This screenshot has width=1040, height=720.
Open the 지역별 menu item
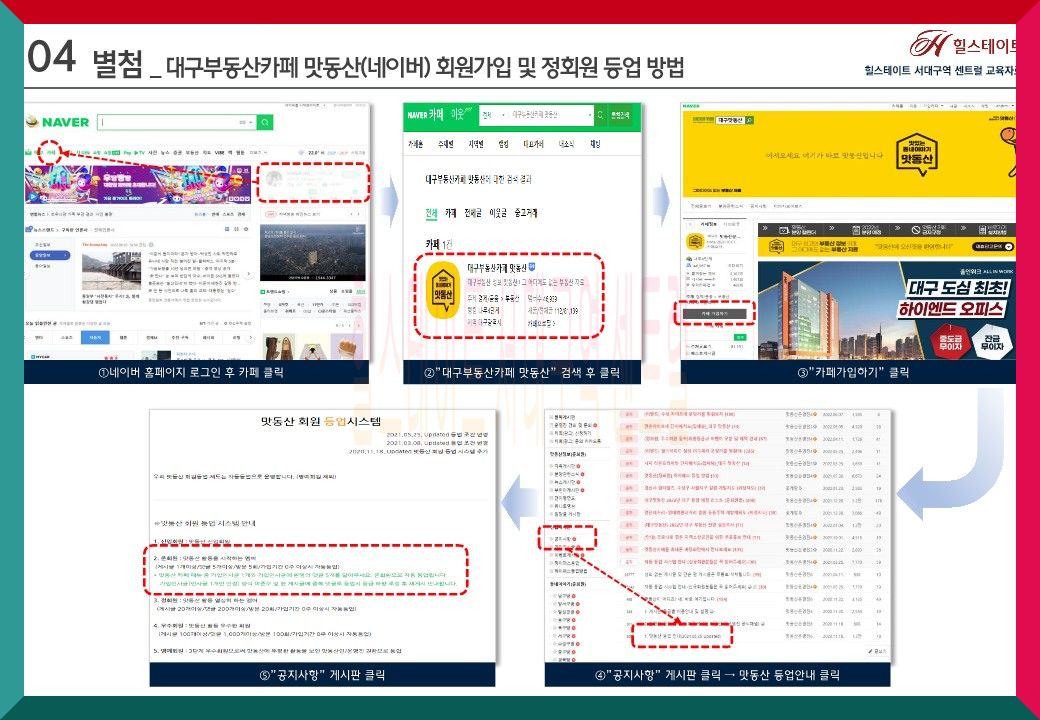476,144
